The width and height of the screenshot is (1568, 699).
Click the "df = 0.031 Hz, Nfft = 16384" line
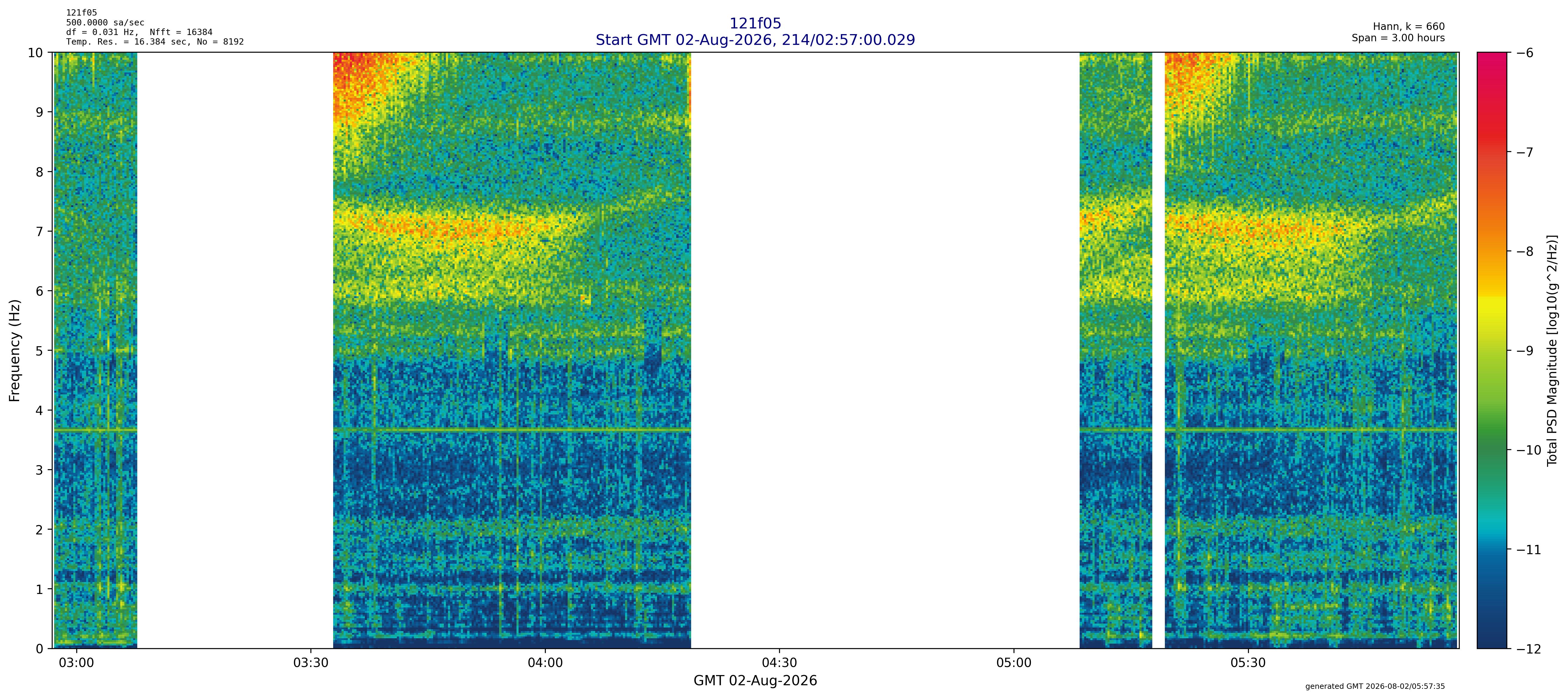tap(139, 32)
